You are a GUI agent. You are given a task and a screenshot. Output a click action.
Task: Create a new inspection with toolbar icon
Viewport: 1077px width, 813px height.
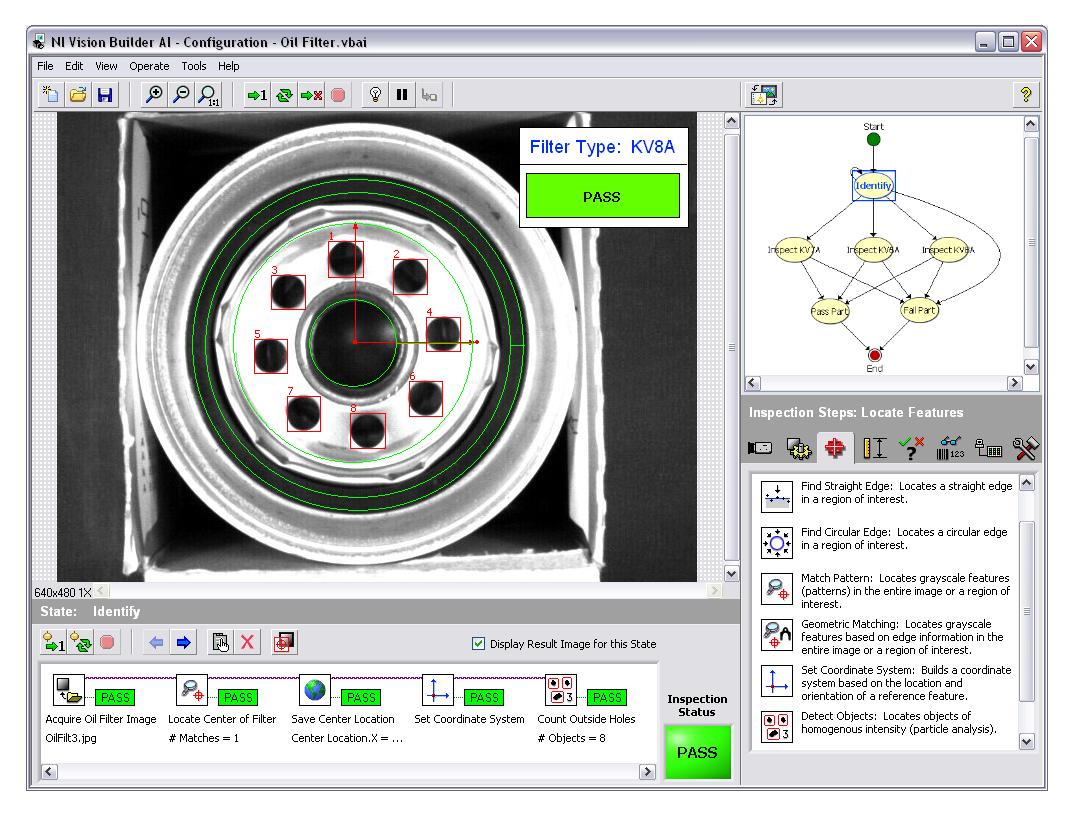[50, 95]
